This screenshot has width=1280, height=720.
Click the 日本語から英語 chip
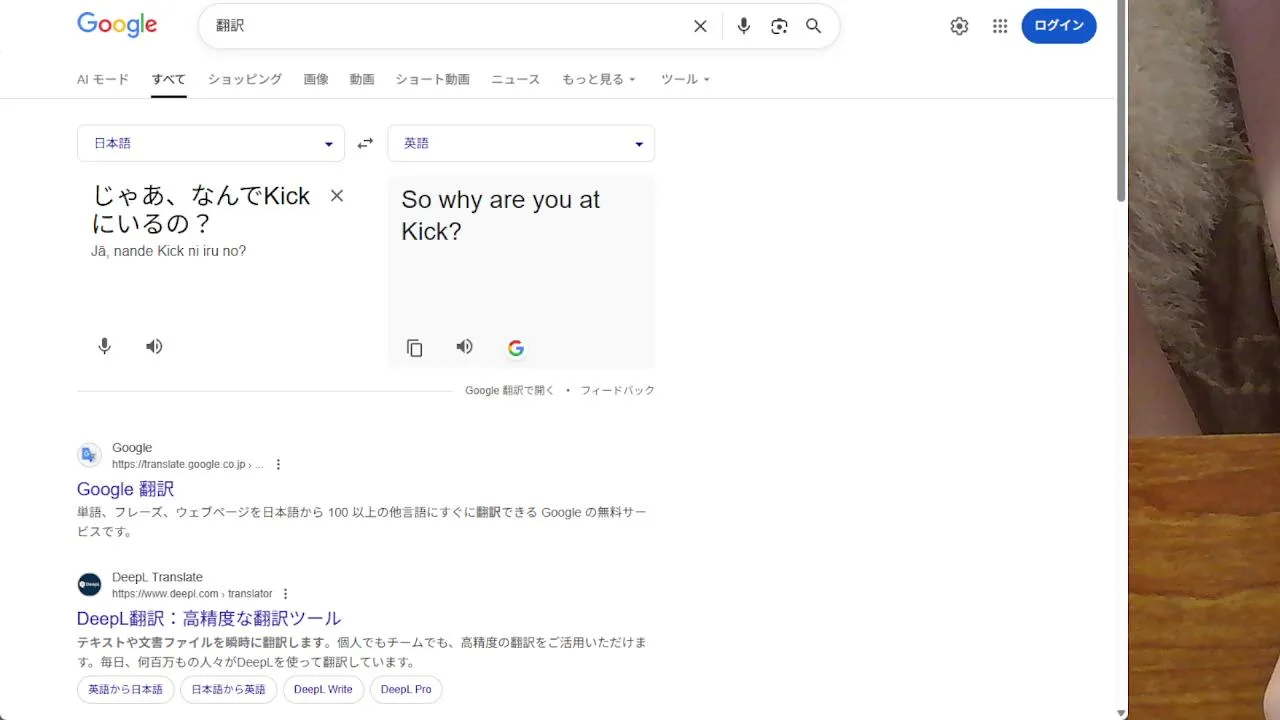click(229, 690)
